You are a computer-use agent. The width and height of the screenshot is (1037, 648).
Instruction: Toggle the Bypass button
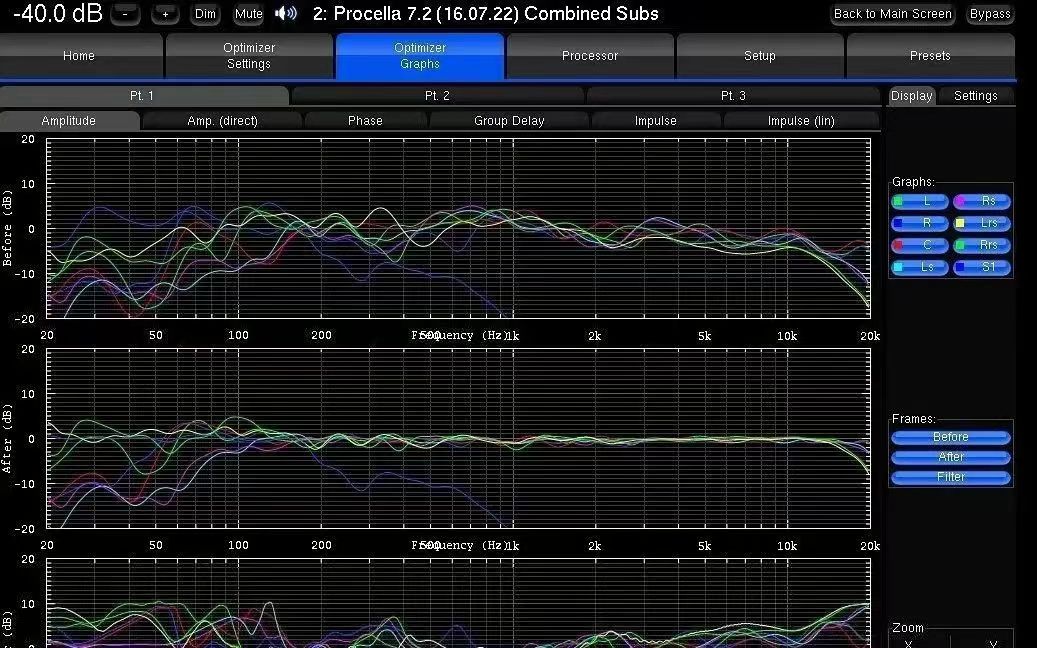[990, 14]
